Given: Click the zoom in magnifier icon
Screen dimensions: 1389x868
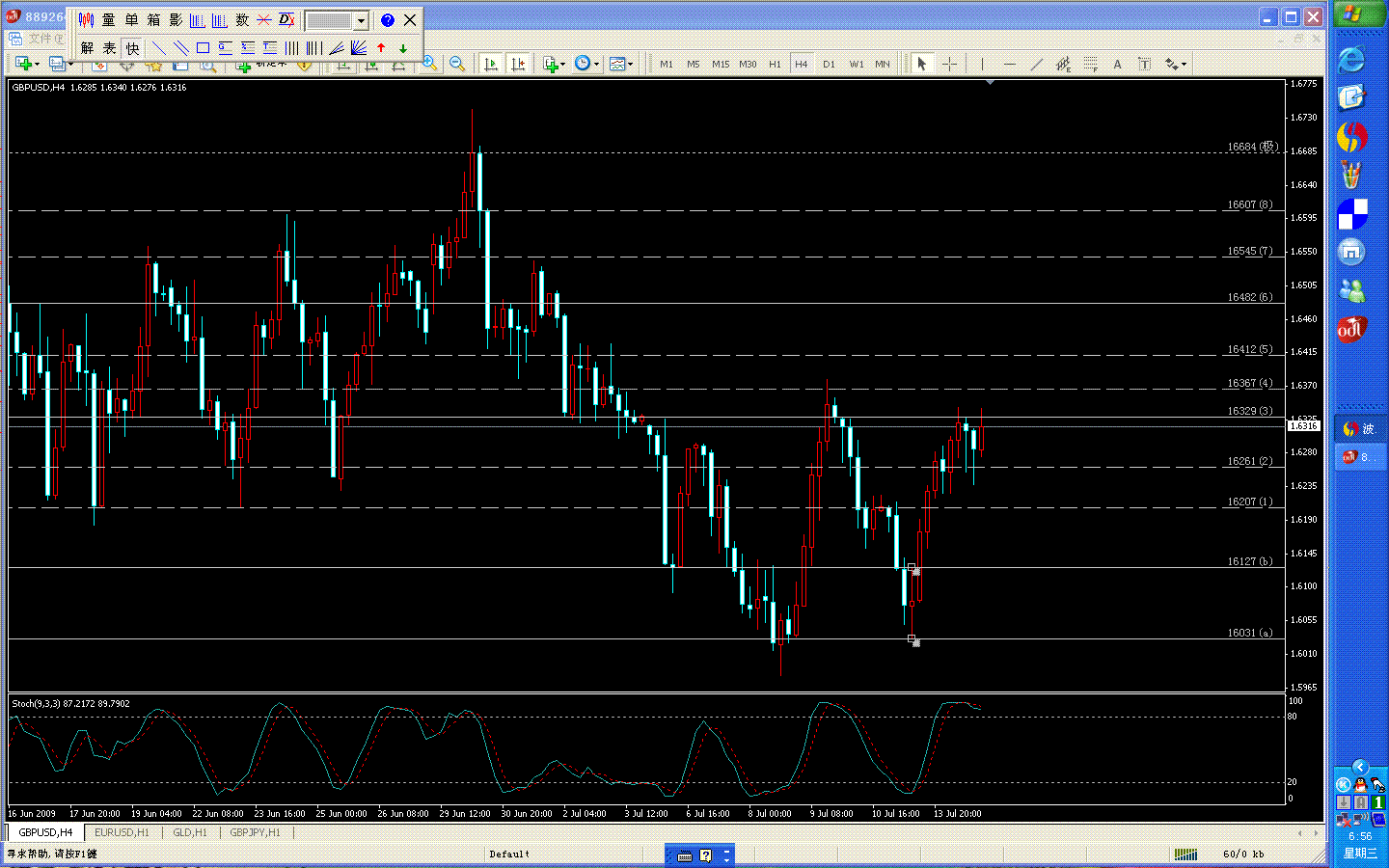Looking at the screenshot, I should [430, 64].
